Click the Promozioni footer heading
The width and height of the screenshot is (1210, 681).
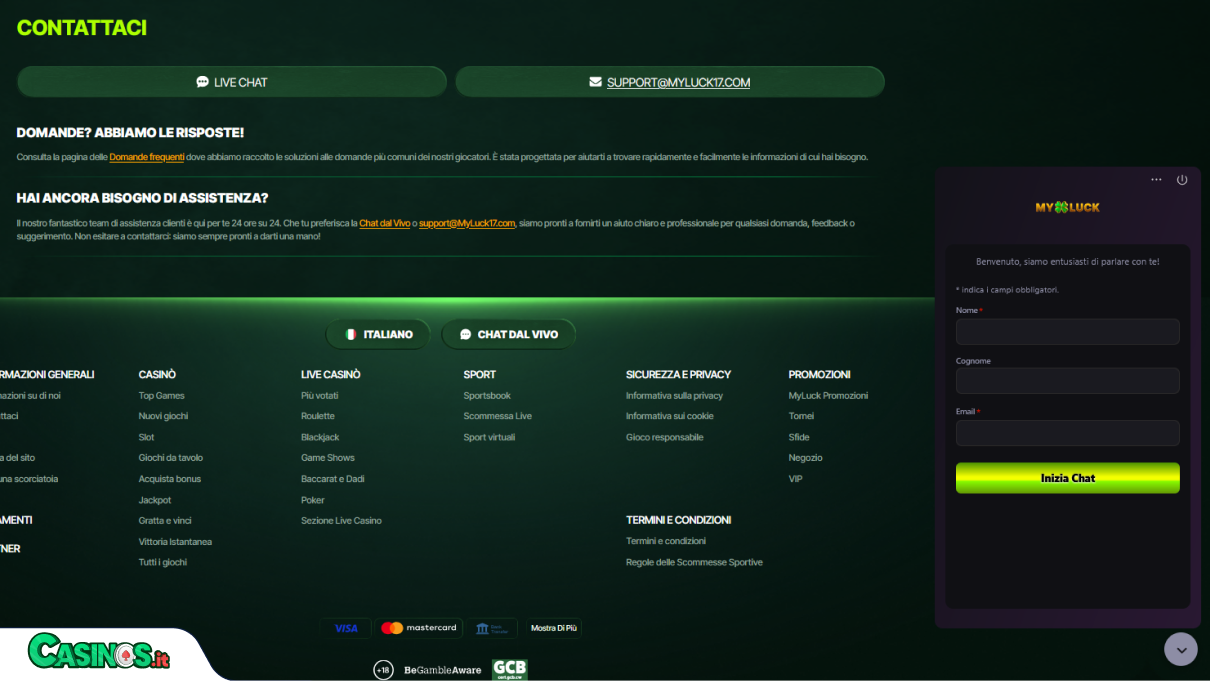click(x=819, y=374)
